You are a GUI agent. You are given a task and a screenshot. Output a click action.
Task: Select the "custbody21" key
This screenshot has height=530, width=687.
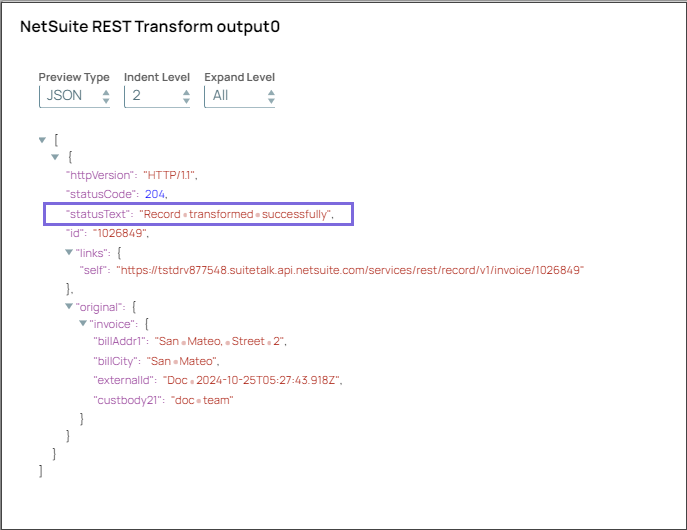128,400
